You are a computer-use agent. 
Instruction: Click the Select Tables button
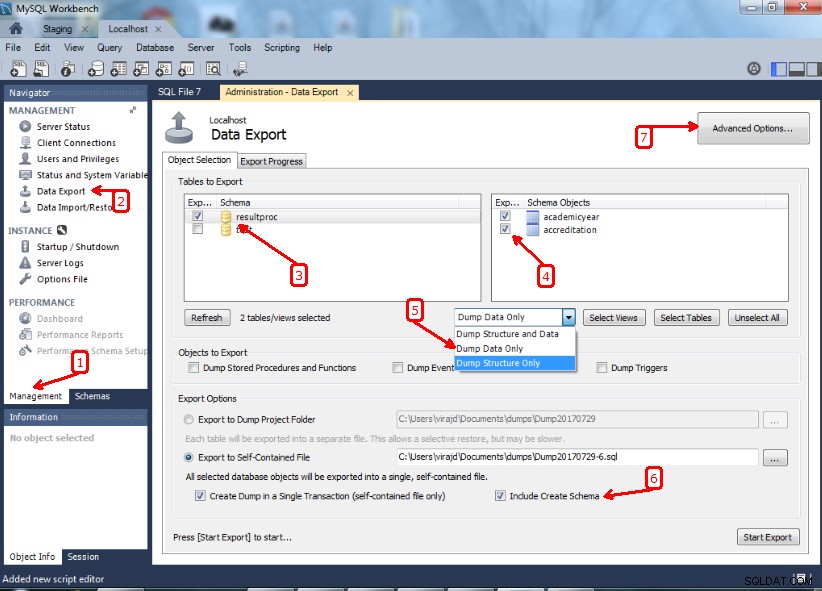(x=686, y=318)
